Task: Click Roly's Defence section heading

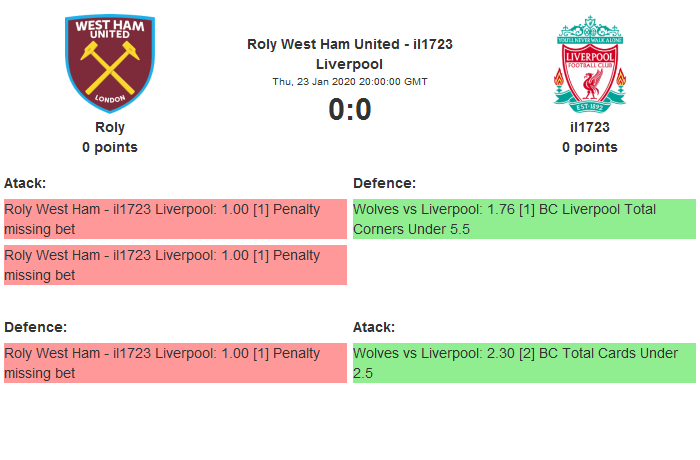Action: (35, 327)
